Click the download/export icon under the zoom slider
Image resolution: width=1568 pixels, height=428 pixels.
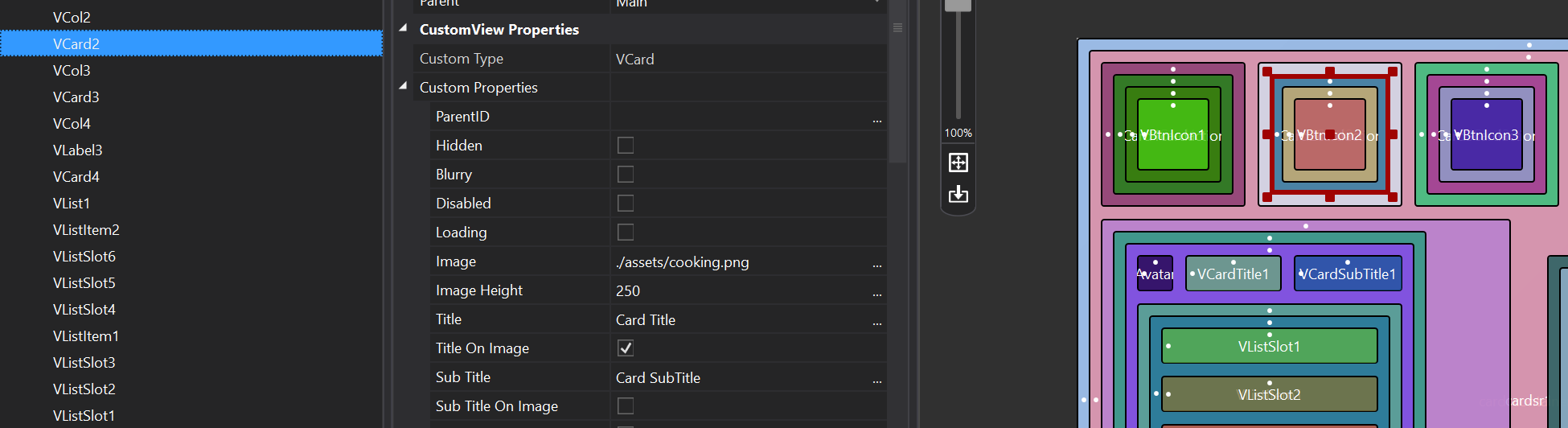pos(958,195)
